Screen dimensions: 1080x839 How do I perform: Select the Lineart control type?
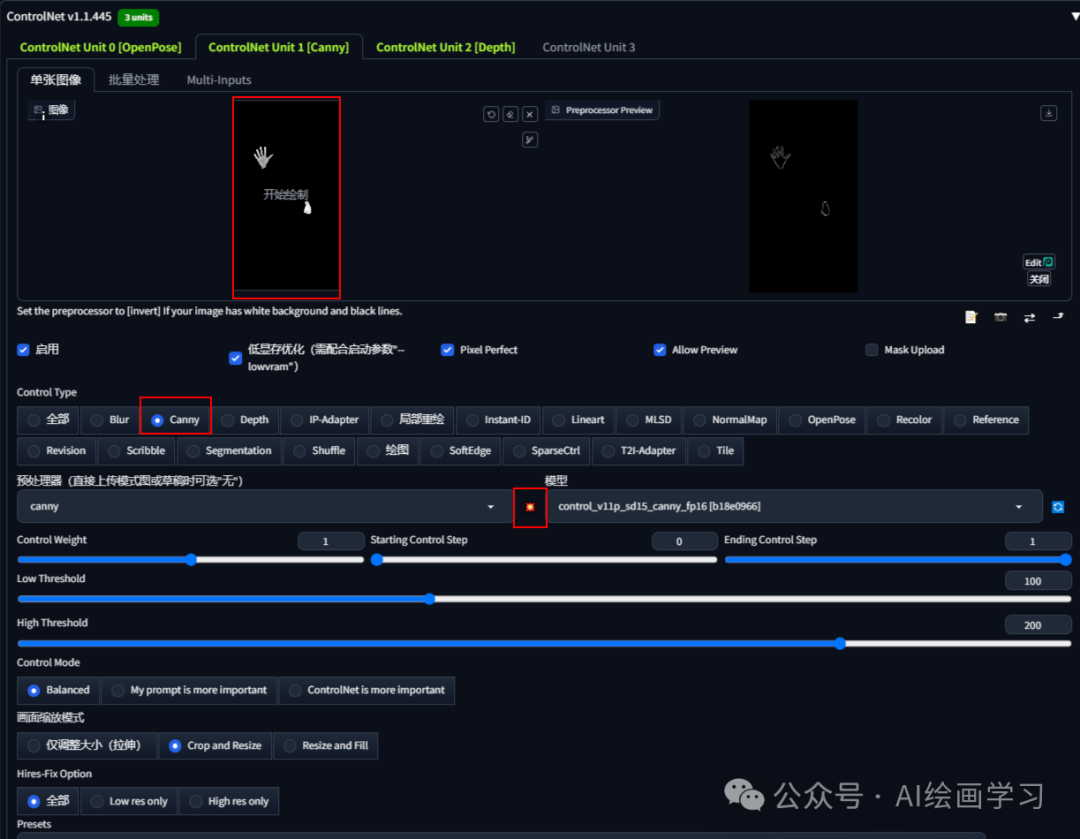click(579, 420)
